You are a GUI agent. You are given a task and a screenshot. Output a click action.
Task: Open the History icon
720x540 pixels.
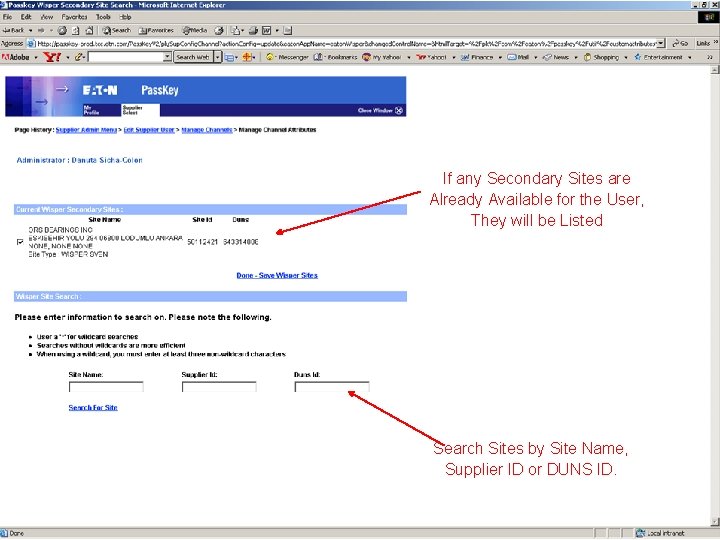[x=219, y=30]
